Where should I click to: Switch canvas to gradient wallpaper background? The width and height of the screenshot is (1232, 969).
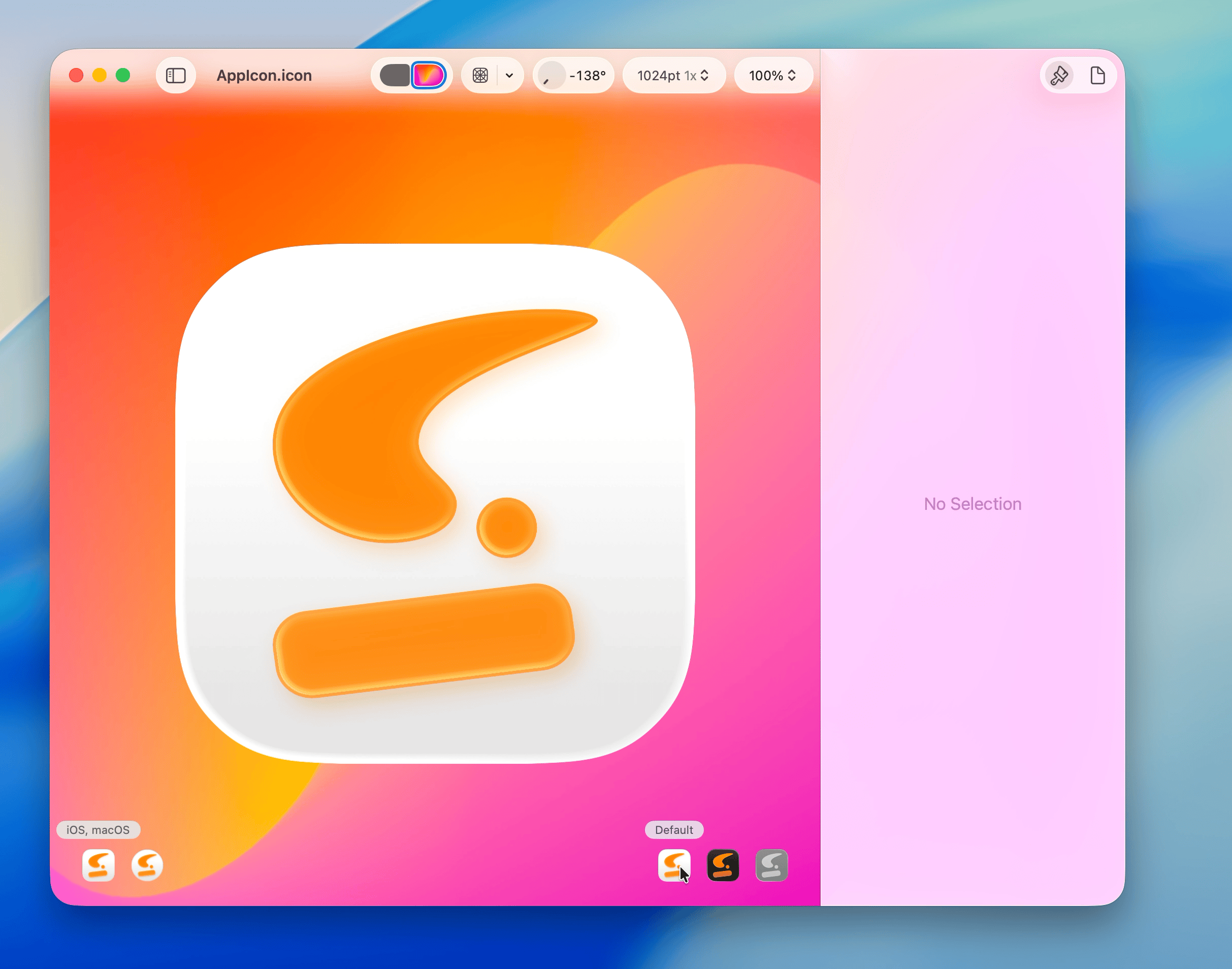tap(428, 76)
